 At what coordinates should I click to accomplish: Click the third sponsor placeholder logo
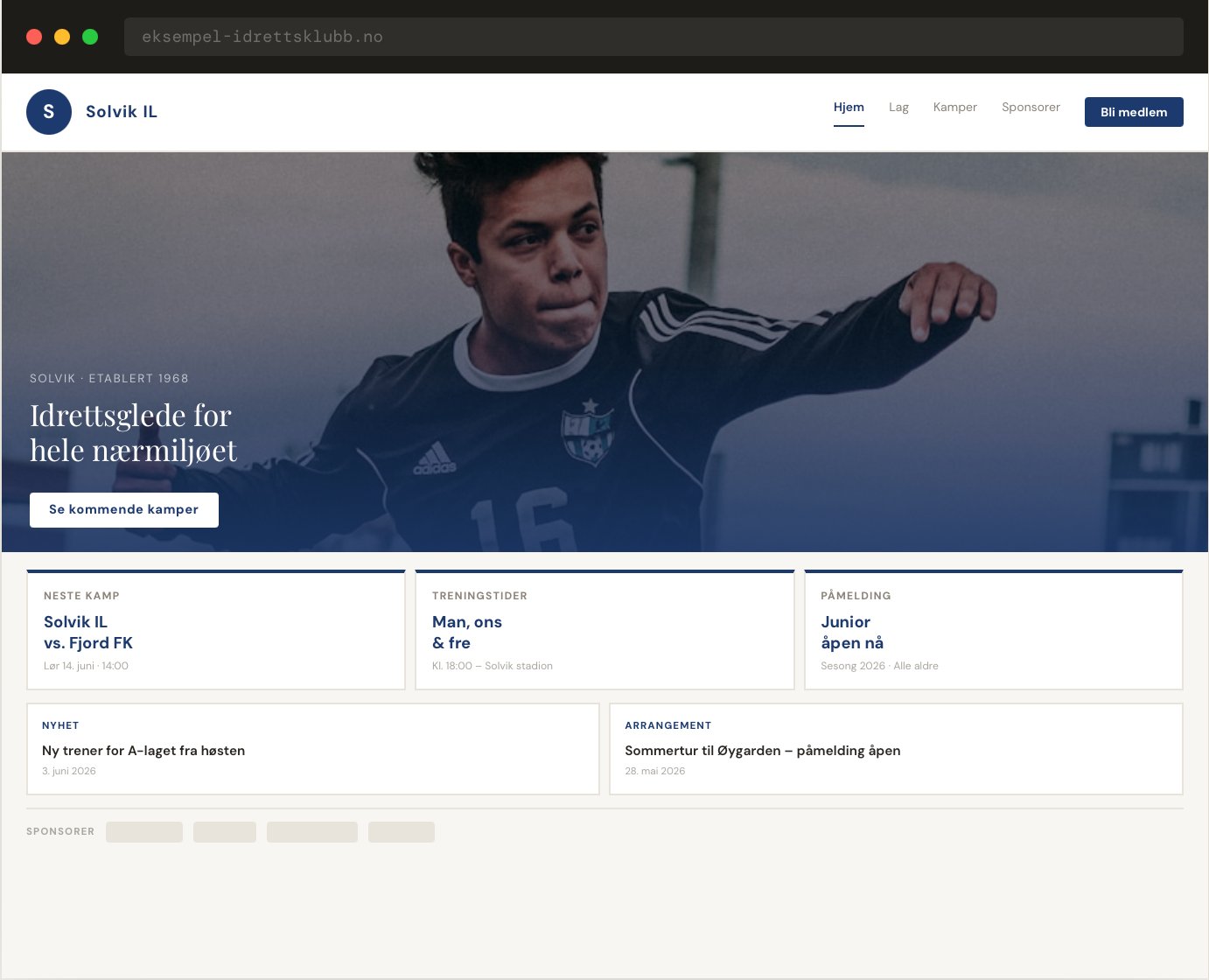tap(312, 832)
